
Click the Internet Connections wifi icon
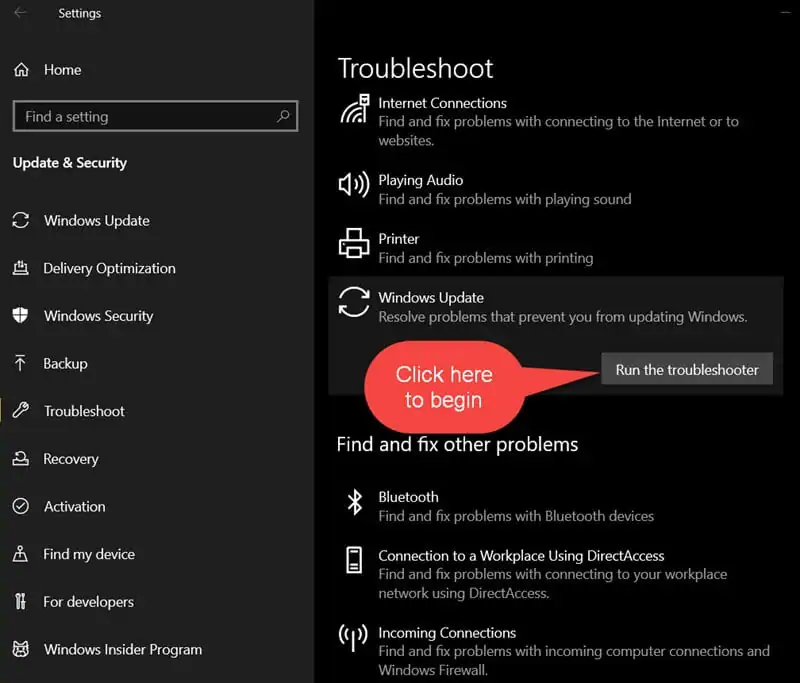(355, 109)
